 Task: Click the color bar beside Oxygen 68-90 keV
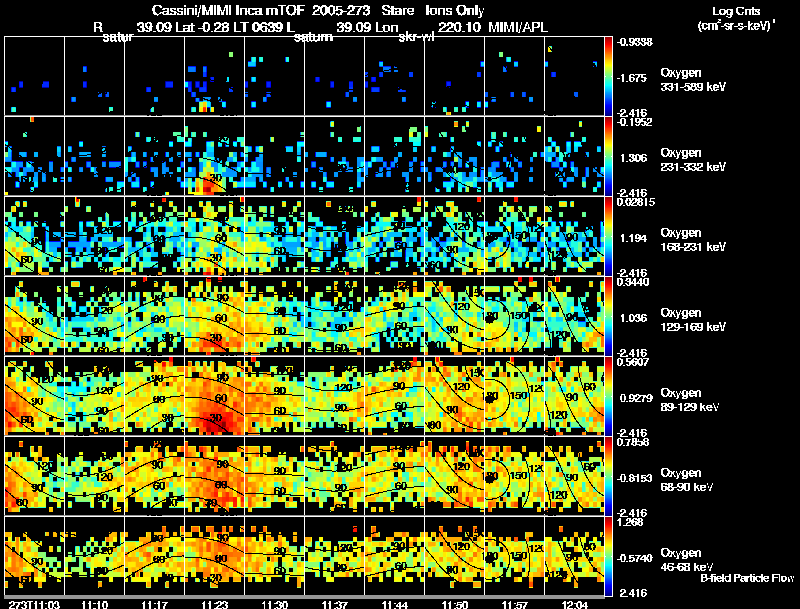608,476
